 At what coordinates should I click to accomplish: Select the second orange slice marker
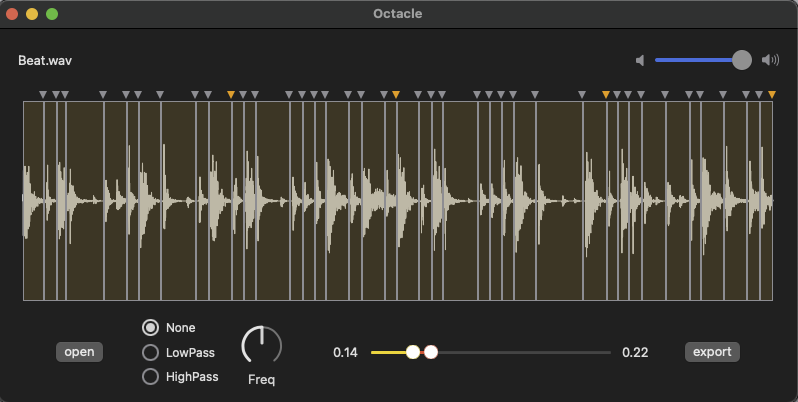[x=396, y=95]
